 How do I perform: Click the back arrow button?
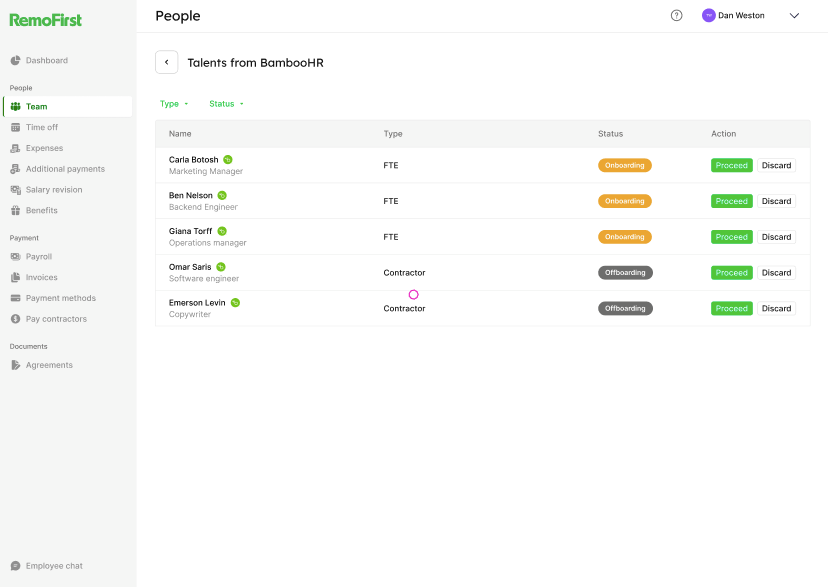(x=166, y=62)
